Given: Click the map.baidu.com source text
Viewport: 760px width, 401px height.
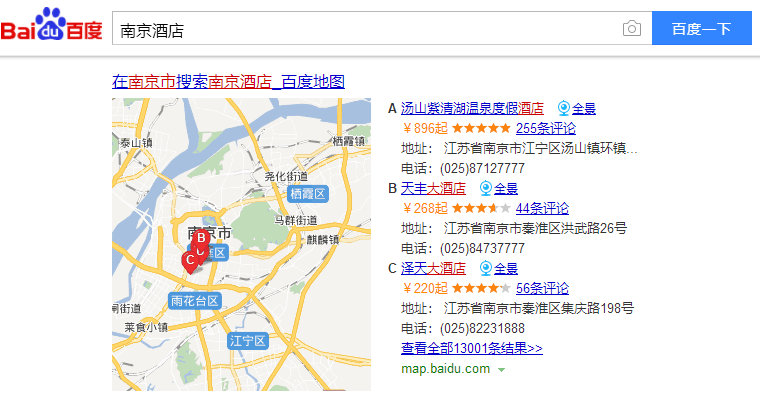Looking at the screenshot, I should click(x=445, y=369).
